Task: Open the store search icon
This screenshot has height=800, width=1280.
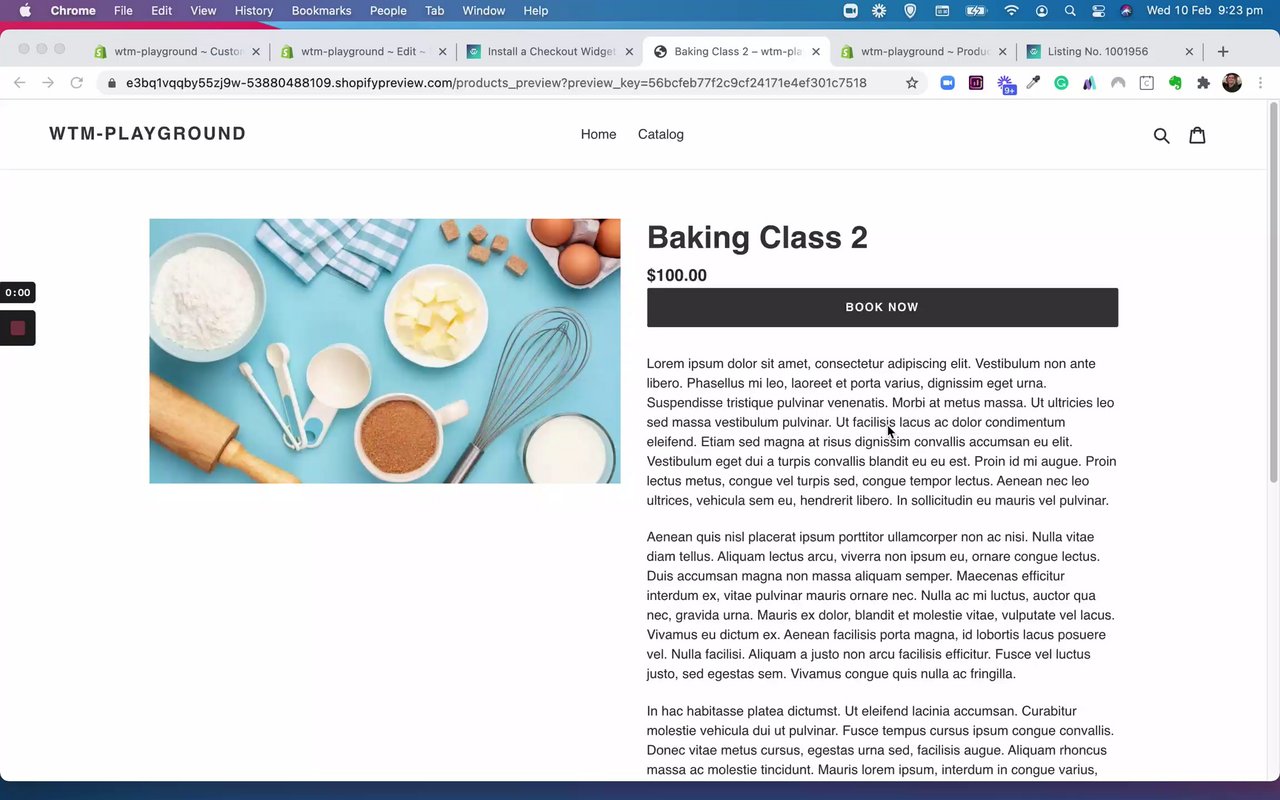Action: 1161,135
